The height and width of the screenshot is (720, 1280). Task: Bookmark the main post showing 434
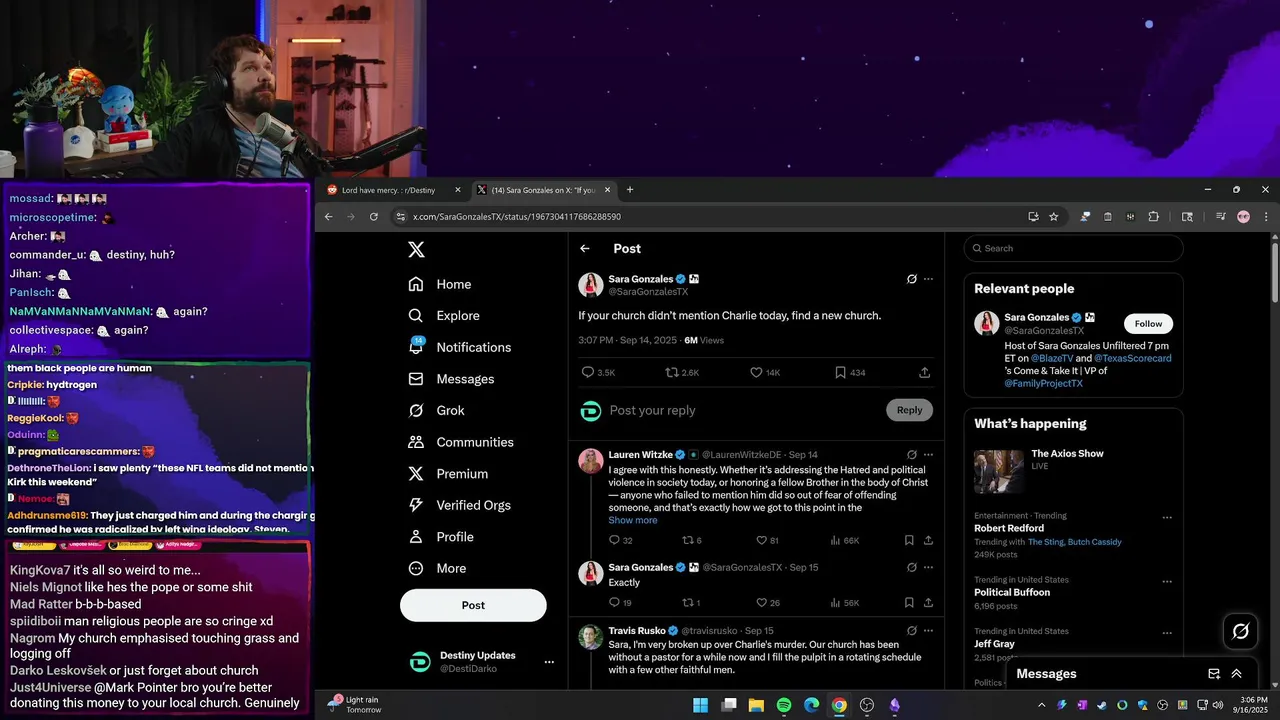pos(840,372)
